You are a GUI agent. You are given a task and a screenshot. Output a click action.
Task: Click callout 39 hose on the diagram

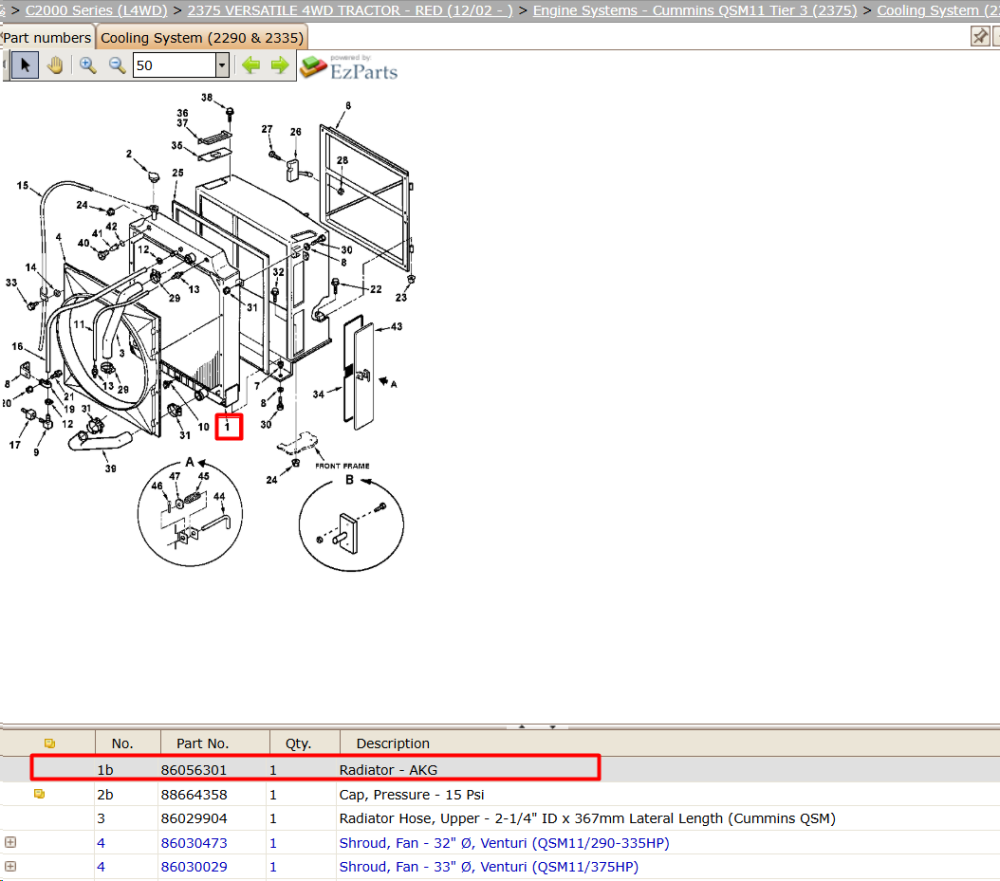(x=111, y=468)
